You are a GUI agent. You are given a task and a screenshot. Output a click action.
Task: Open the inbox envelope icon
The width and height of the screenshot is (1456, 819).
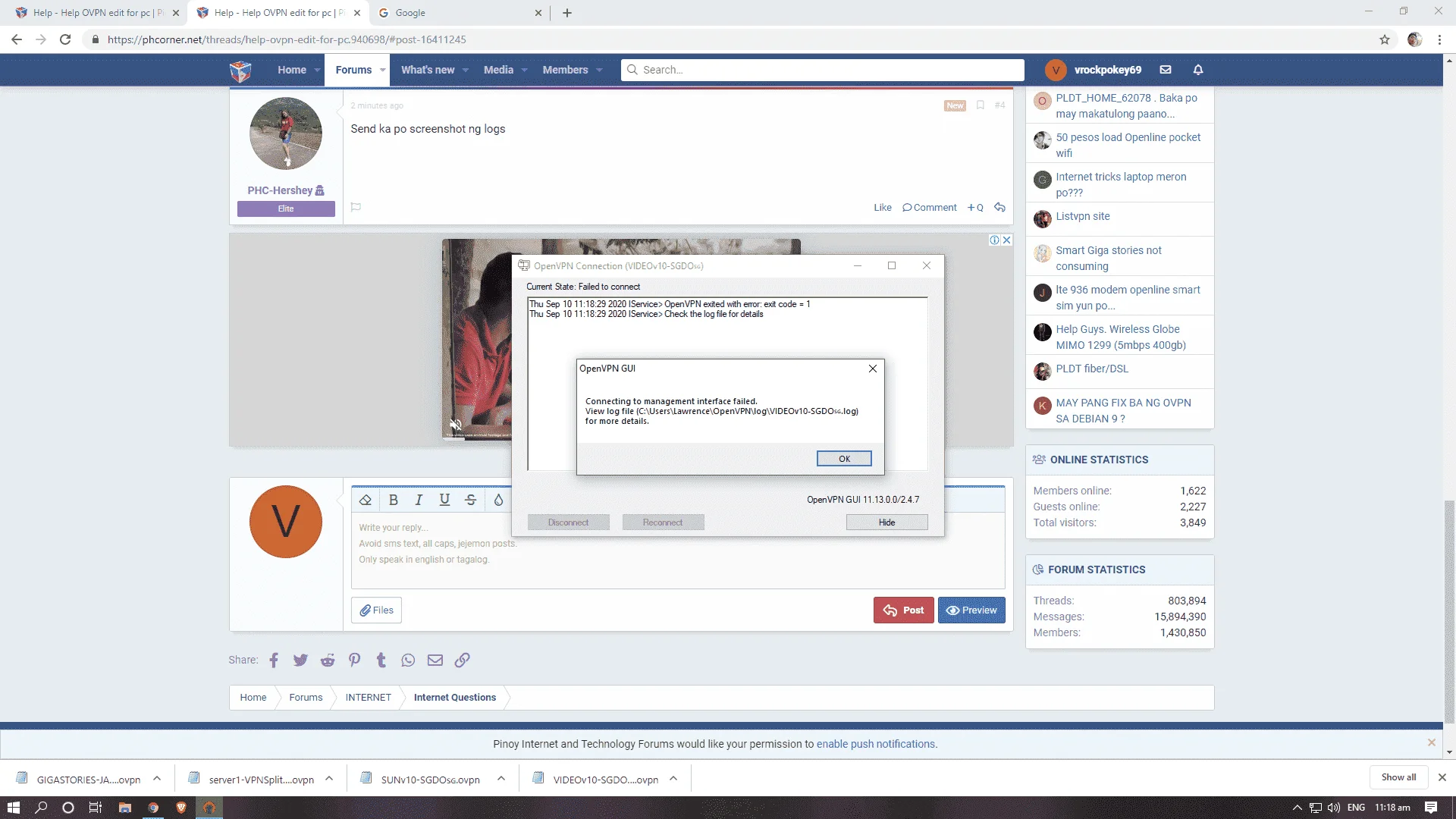click(1166, 70)
